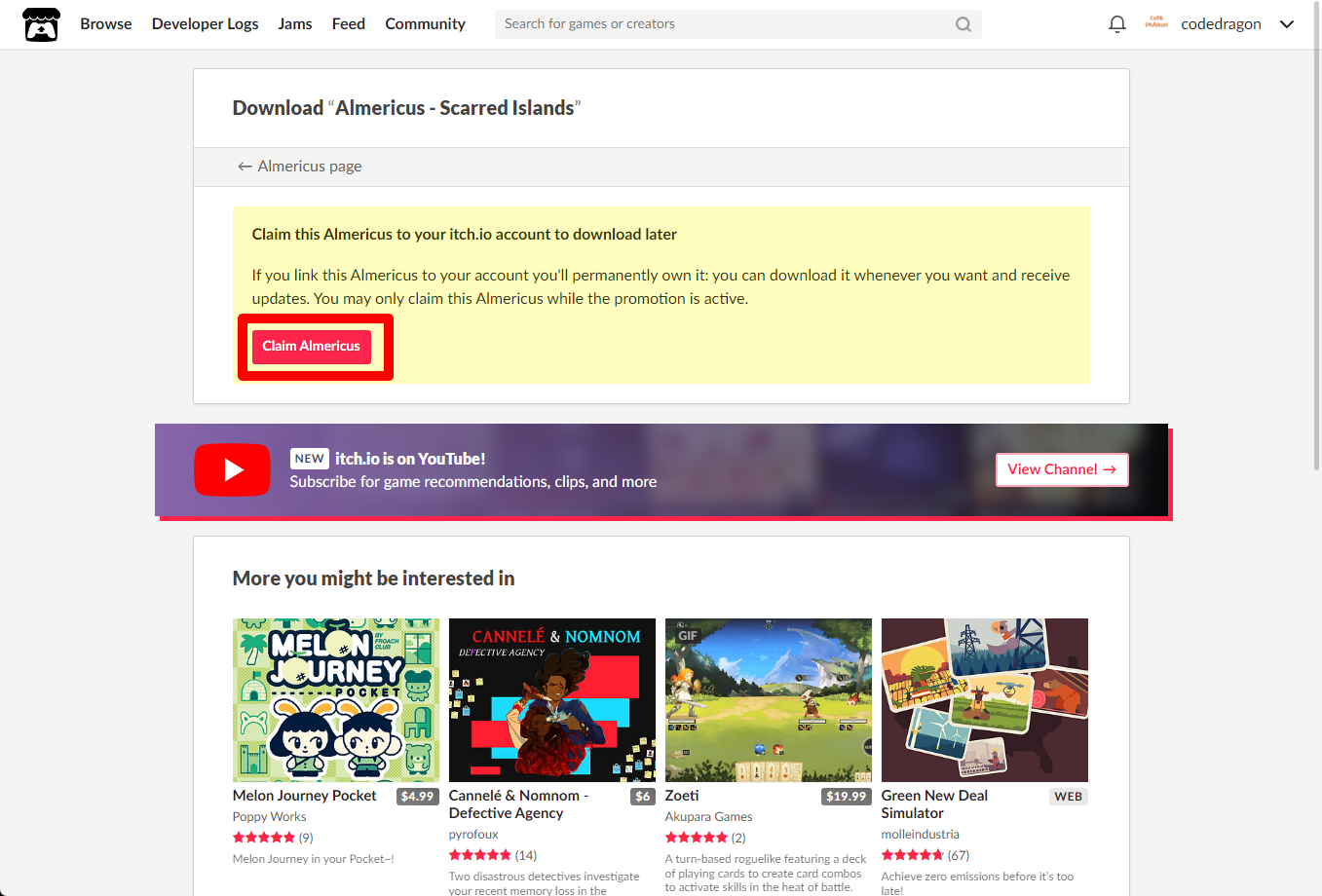Image resolution: width=1322 pixels, height=896 pixels.
Task: Open the Poppy Works creator page
Action: pos(269,817)
